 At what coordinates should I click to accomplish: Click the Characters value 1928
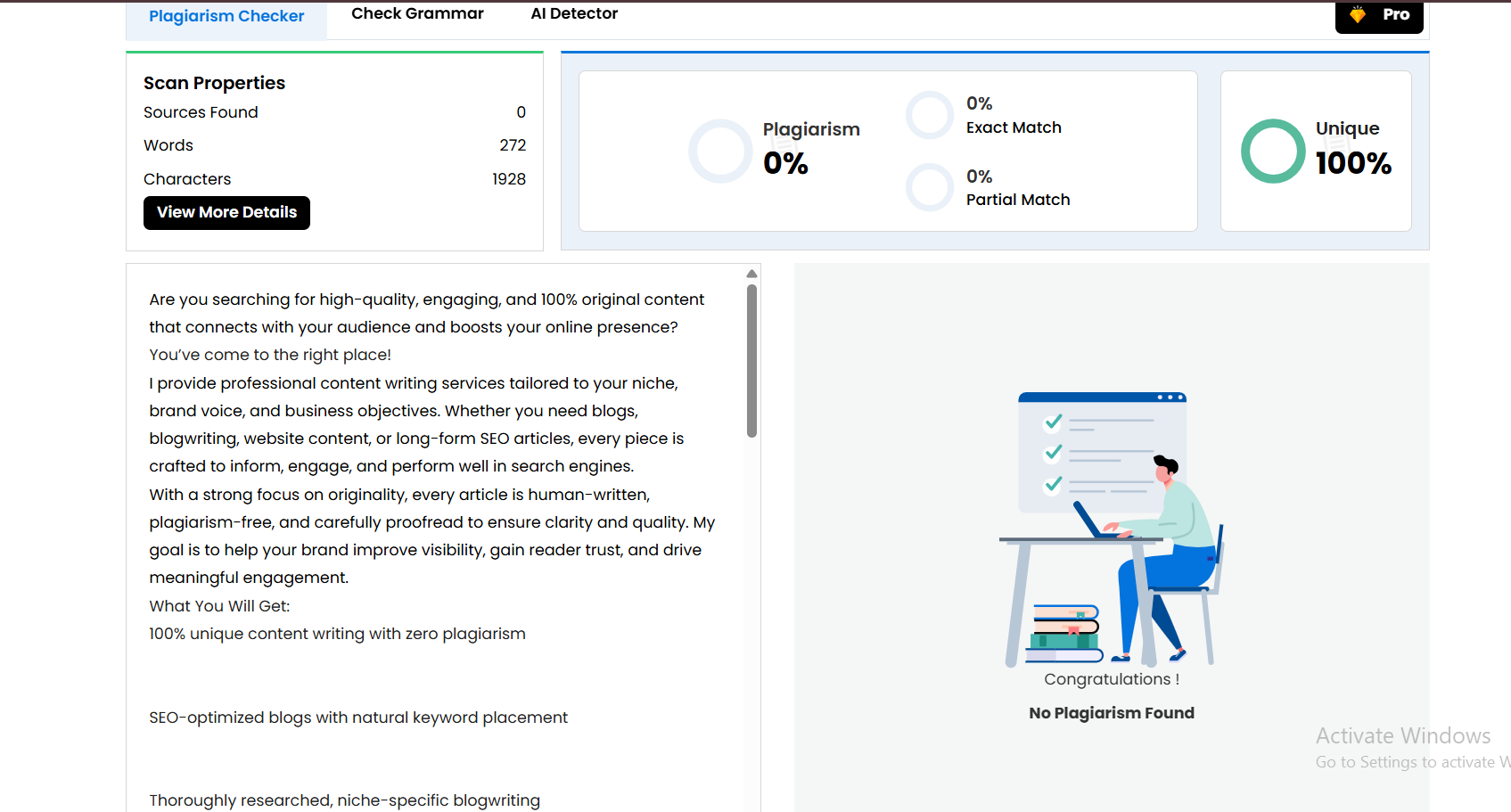[509, 178]
